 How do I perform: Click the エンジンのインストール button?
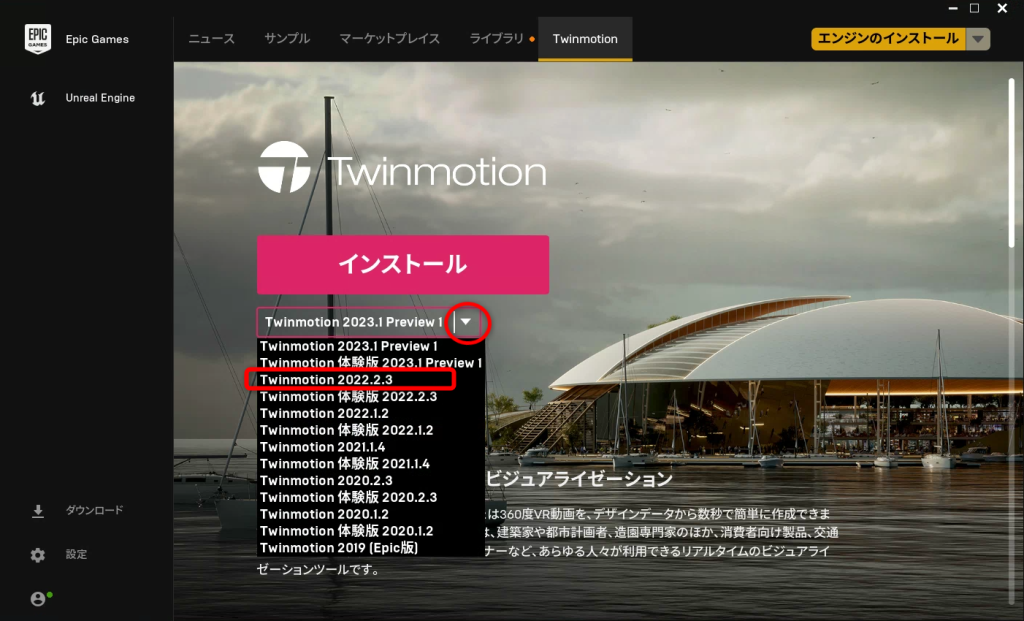[888, 39]
